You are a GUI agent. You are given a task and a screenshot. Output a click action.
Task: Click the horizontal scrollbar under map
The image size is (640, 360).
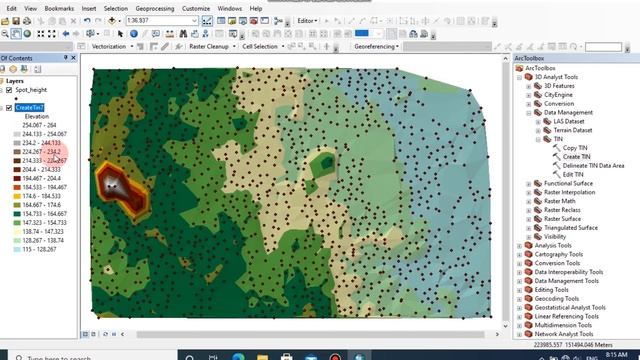310,335
